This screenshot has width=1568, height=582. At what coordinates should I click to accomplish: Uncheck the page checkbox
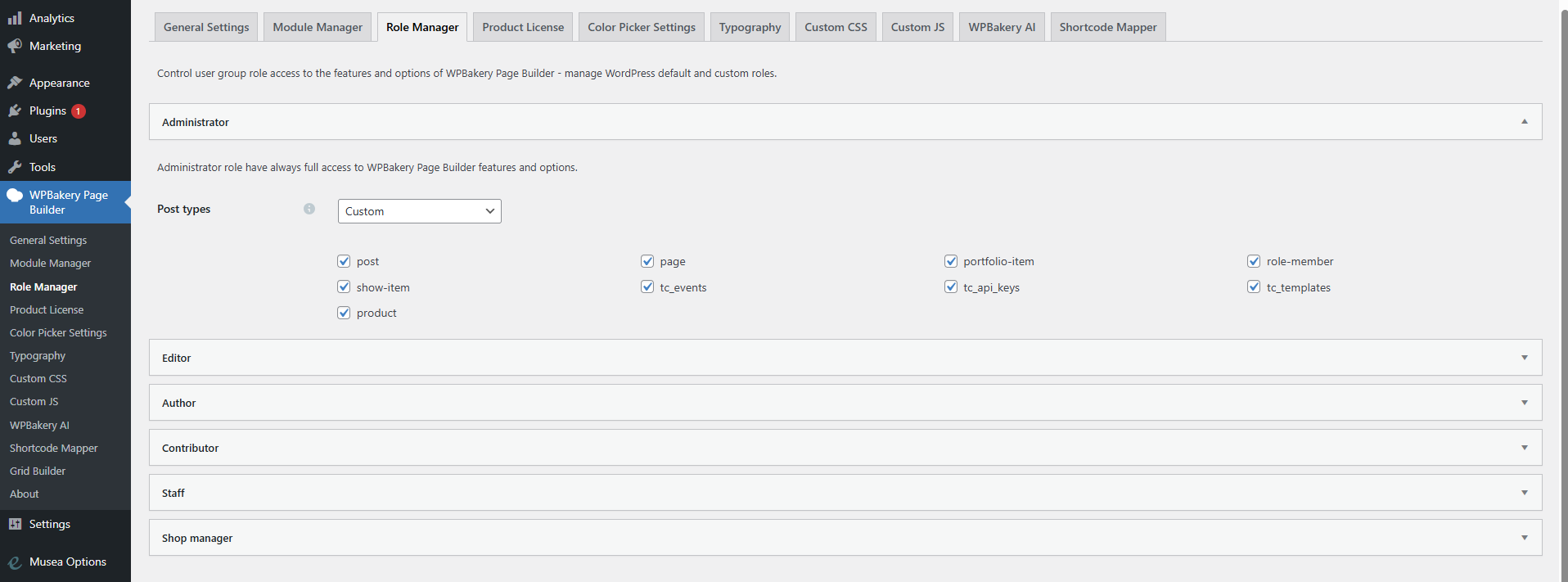coord(647,261)
